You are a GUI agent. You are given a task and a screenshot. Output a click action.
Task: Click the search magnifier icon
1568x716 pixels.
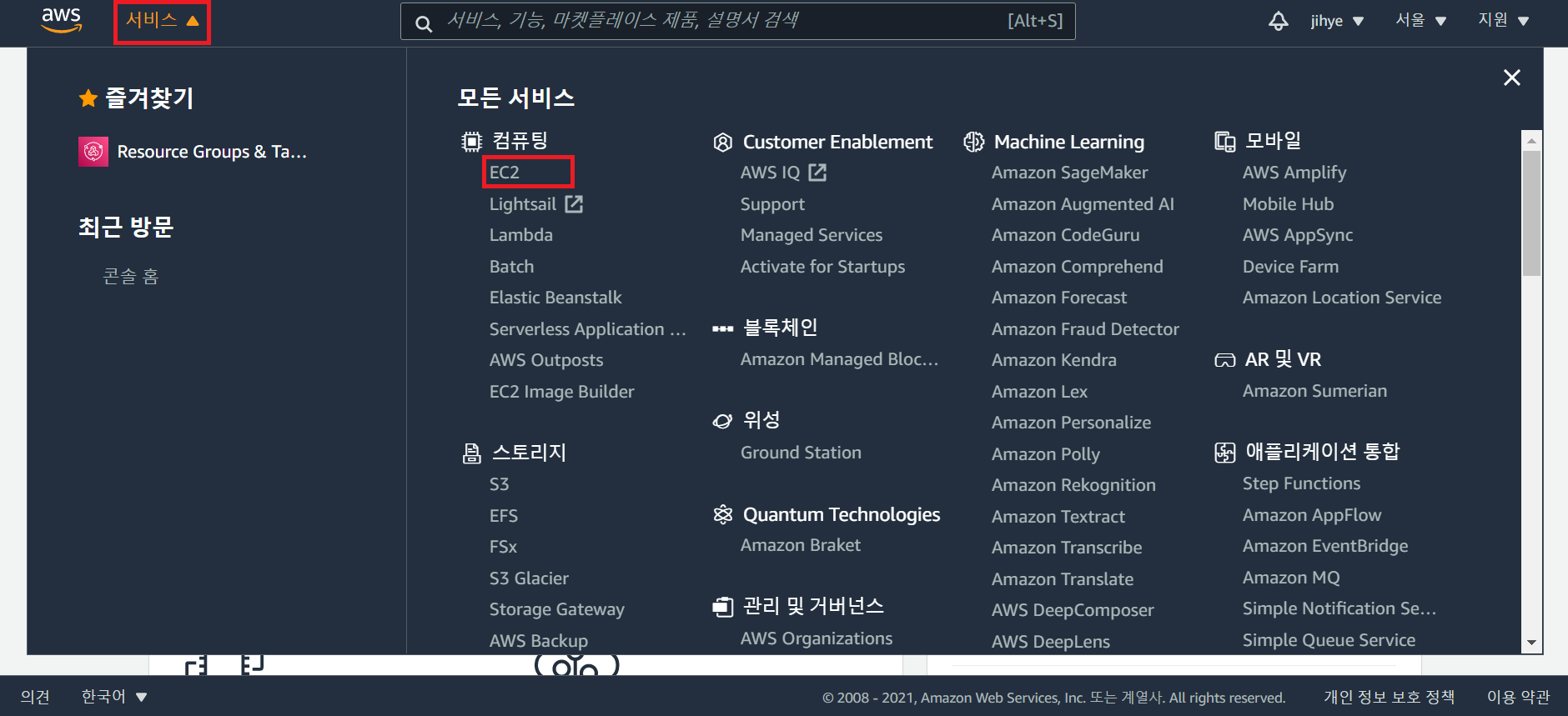[x=424, y=23]
